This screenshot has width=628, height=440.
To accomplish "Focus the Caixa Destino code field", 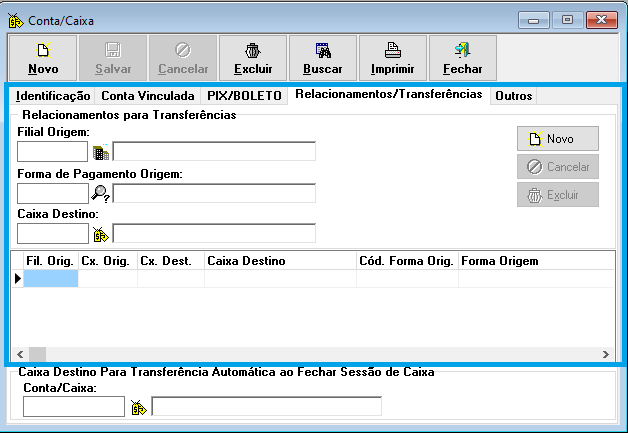I will (53, 234).
